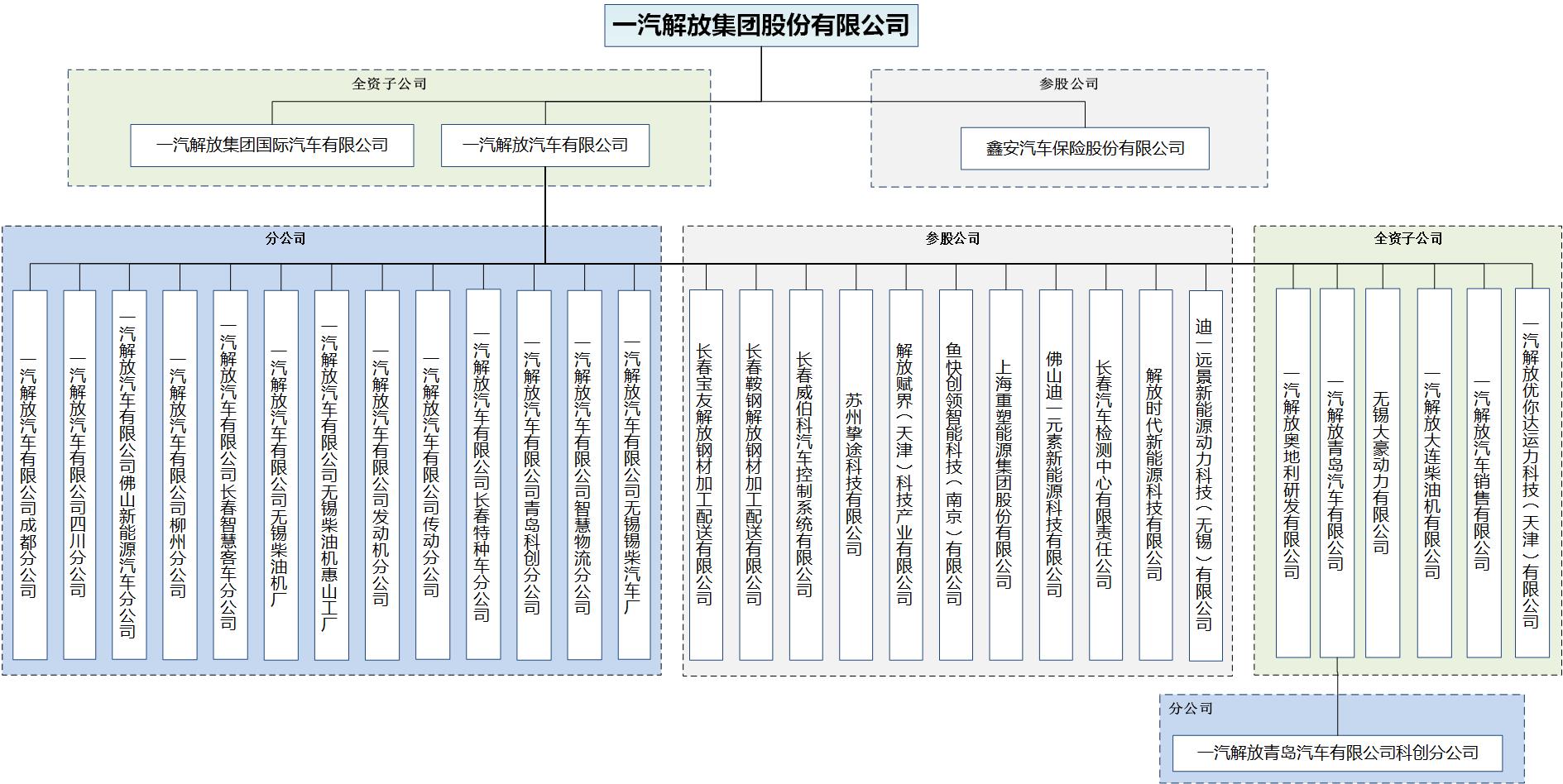Click 一汽解放汽车有限公司四川分公司 box
The image size is (1563, 784).
[79, 475]
